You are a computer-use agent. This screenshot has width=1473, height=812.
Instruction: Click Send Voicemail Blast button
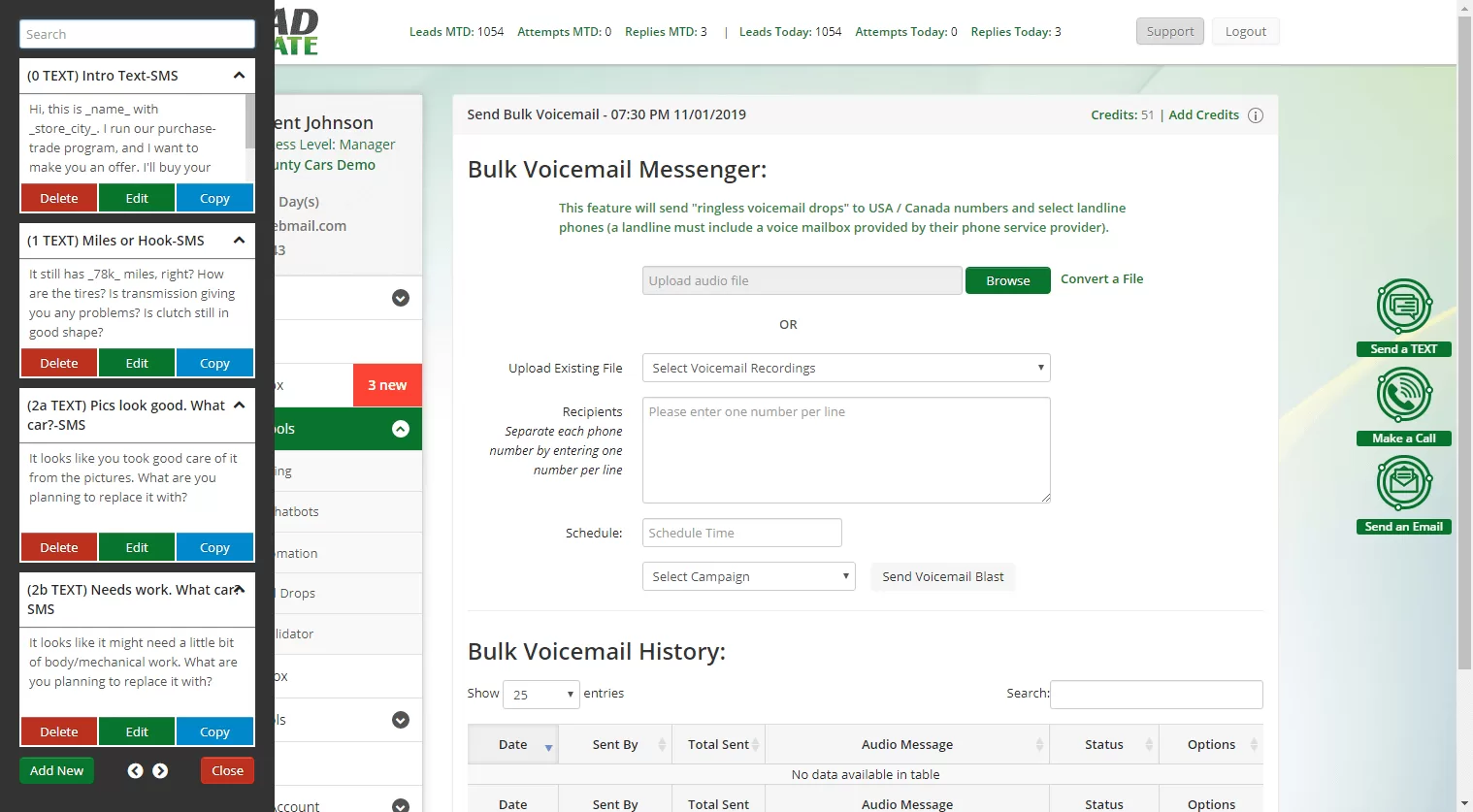[943, 576]
